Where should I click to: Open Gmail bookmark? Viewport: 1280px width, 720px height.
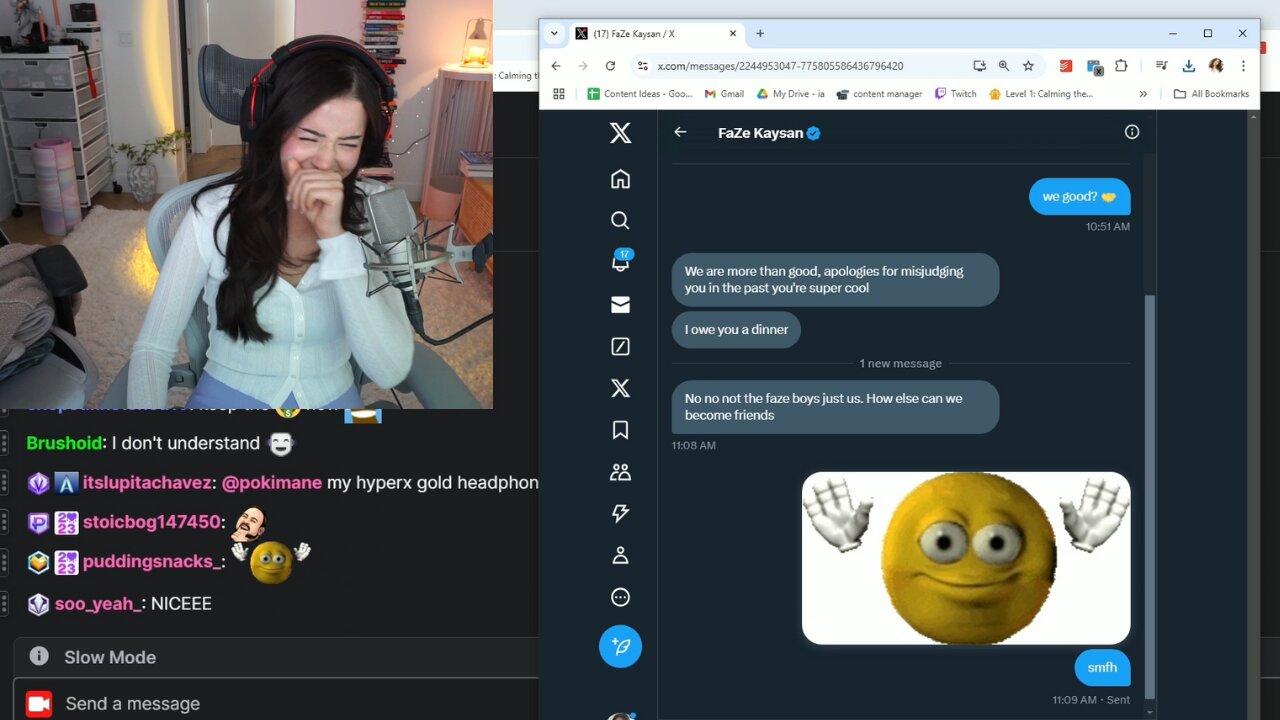tap(724, 94)
